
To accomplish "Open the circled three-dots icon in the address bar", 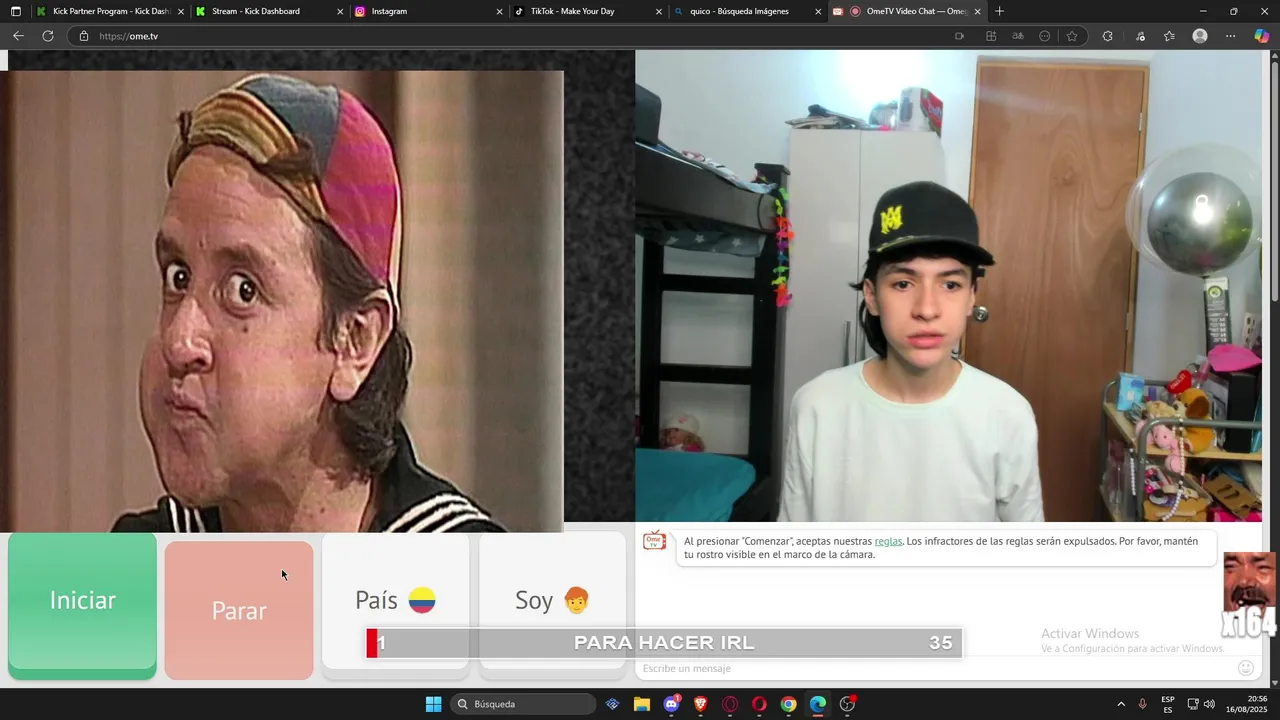I will (x=1045, y=36).
